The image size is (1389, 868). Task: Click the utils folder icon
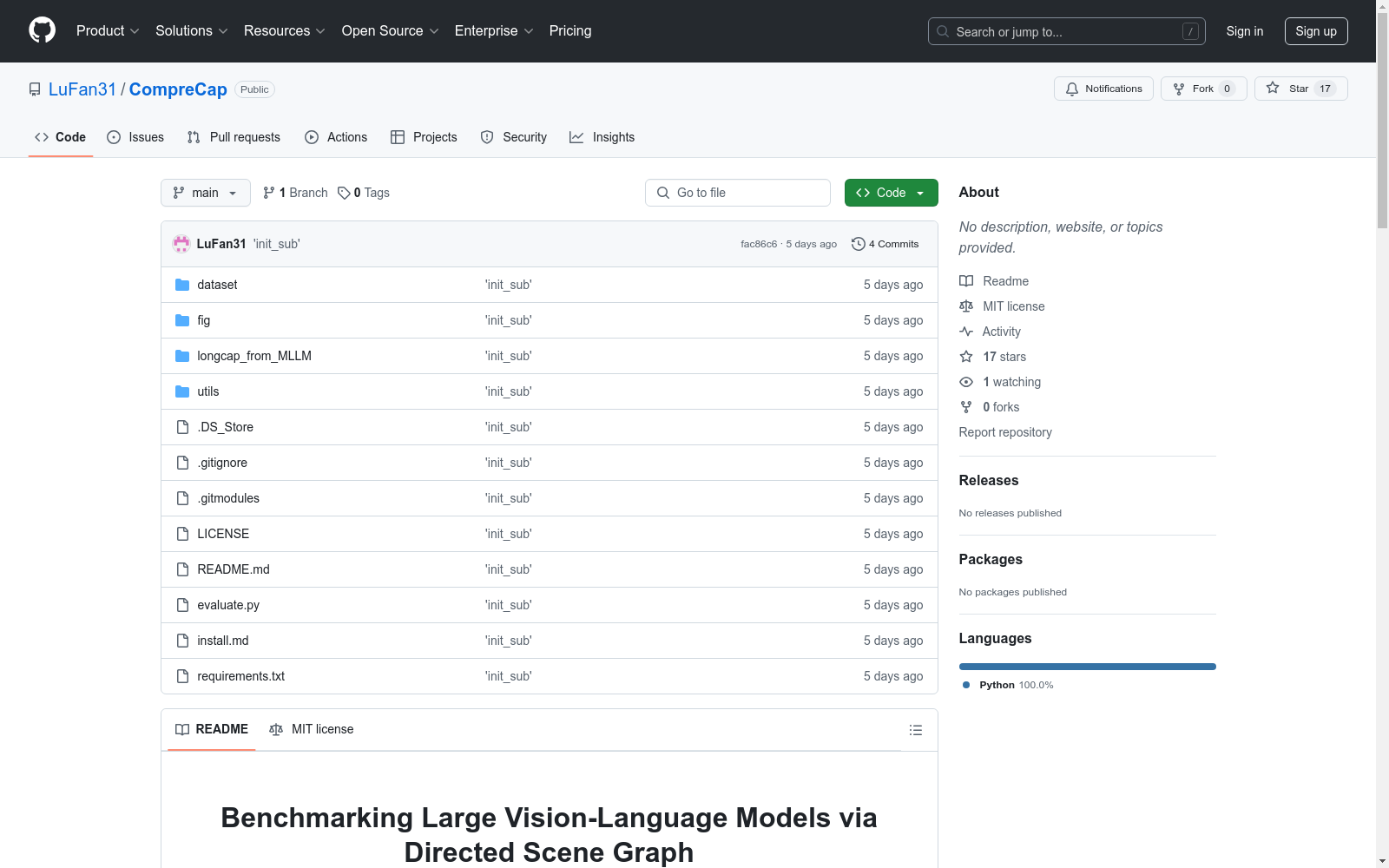[182, 391]
